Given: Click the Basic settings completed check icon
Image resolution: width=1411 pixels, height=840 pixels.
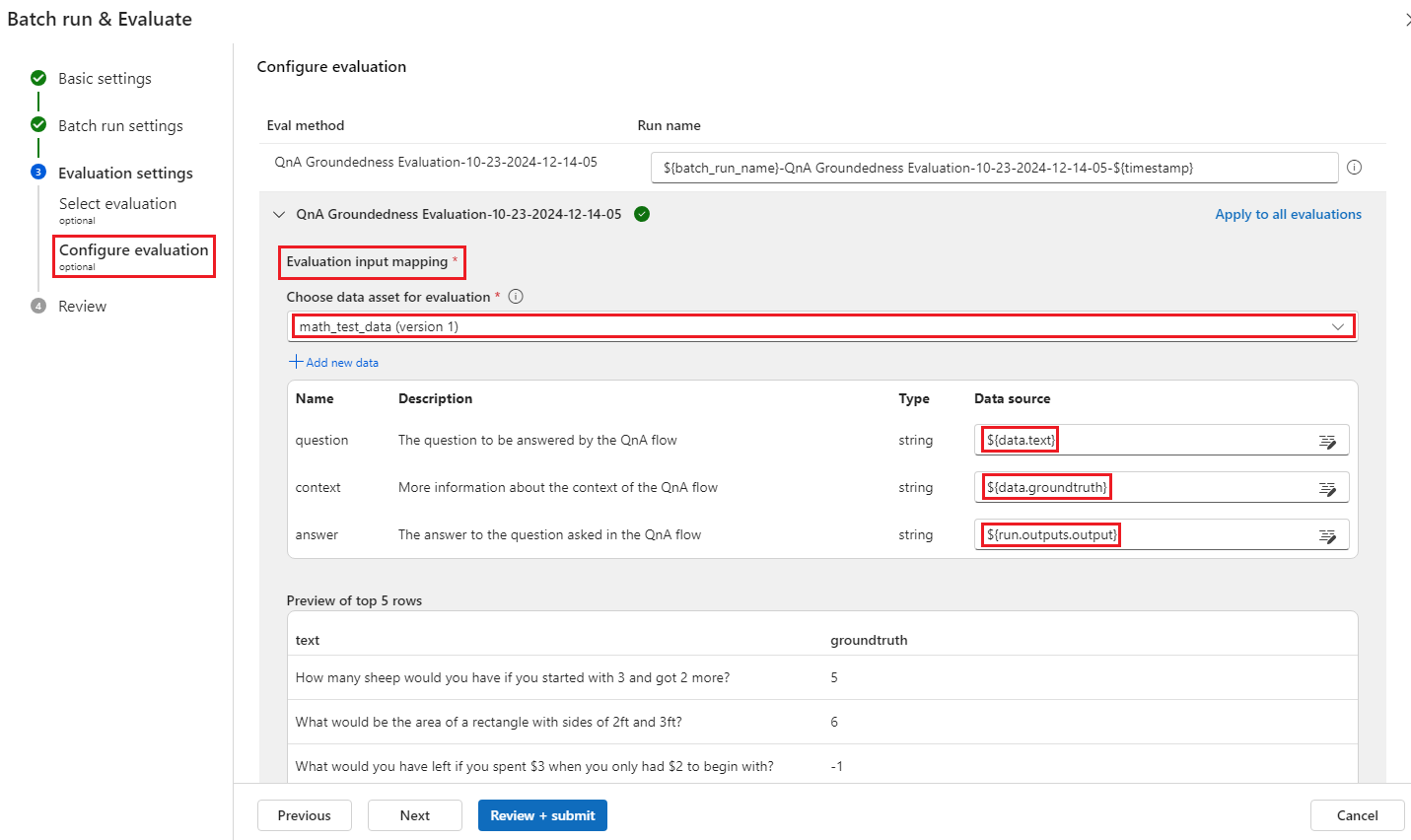Looking at the screenshot, I should tap(38, 78).
